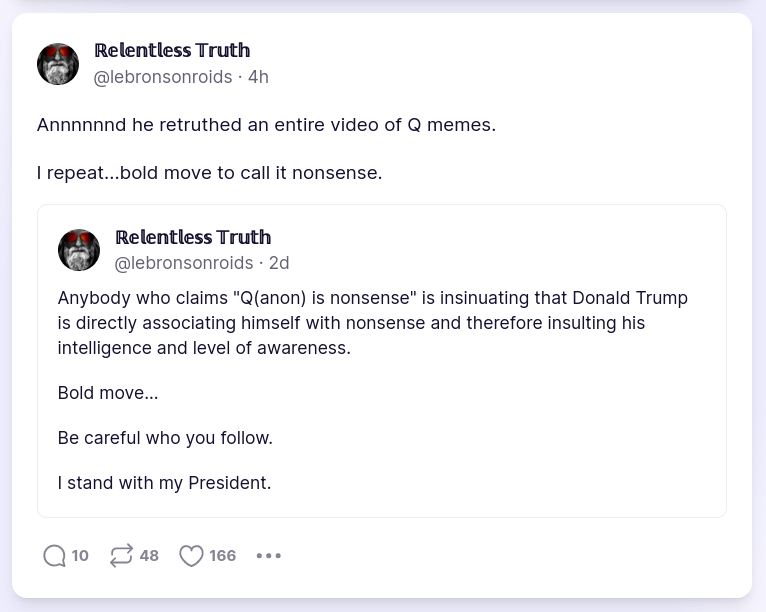Open the three-dot more options menu
766x612 pixels.
pyautogui.click(x=269, y=556)
